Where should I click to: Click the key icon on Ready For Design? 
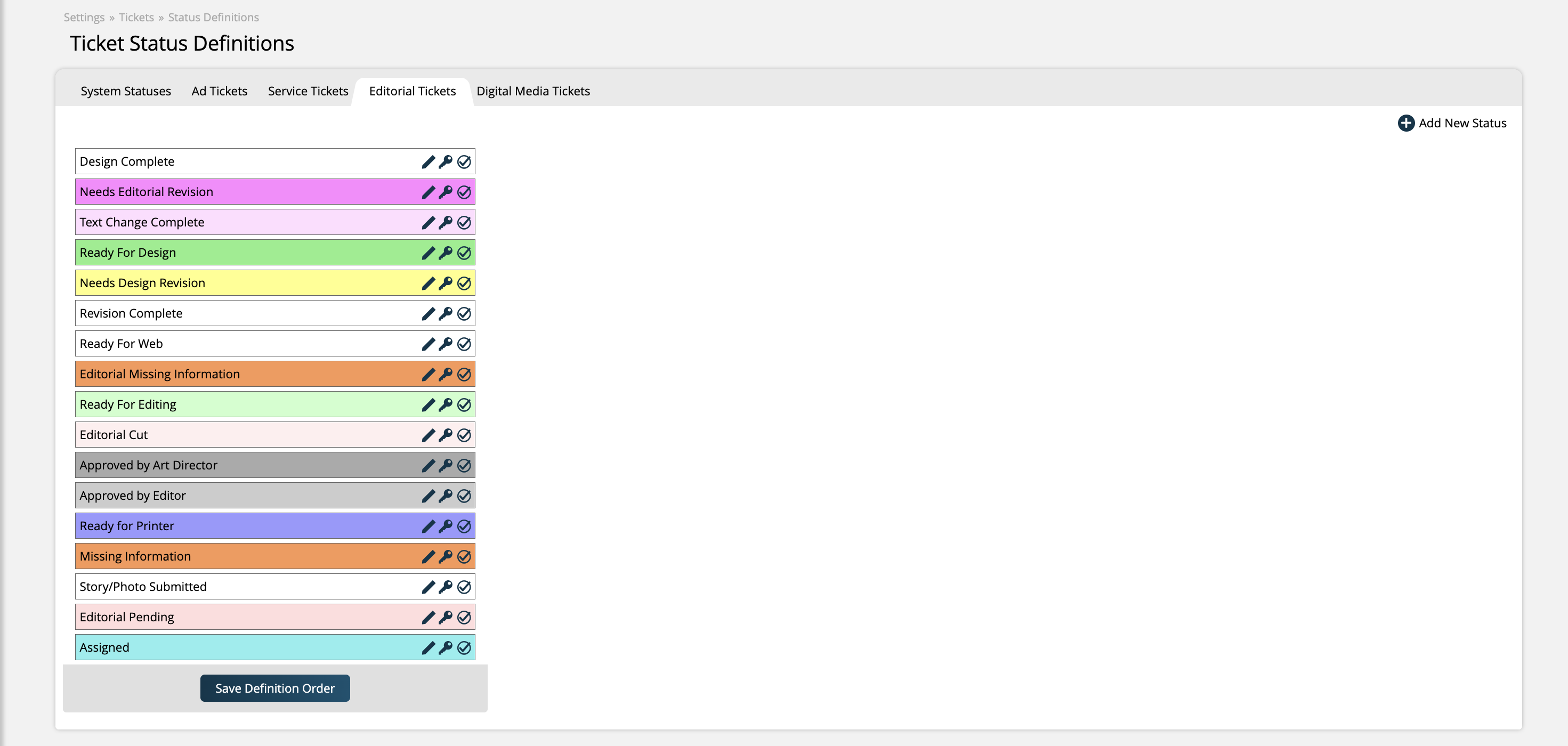point(446,252)
